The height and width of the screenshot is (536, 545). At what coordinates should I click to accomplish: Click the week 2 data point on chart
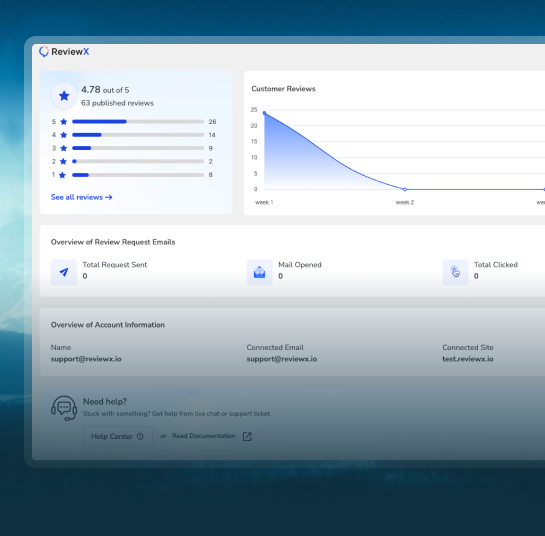405,189
